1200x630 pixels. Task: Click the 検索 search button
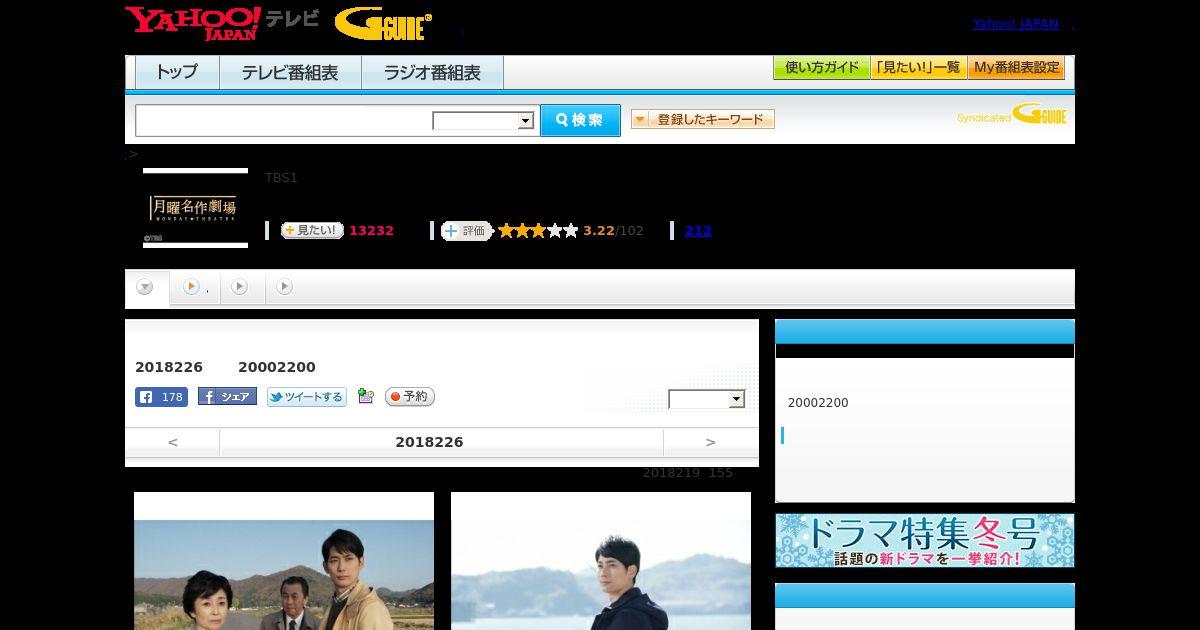(580, 120)
